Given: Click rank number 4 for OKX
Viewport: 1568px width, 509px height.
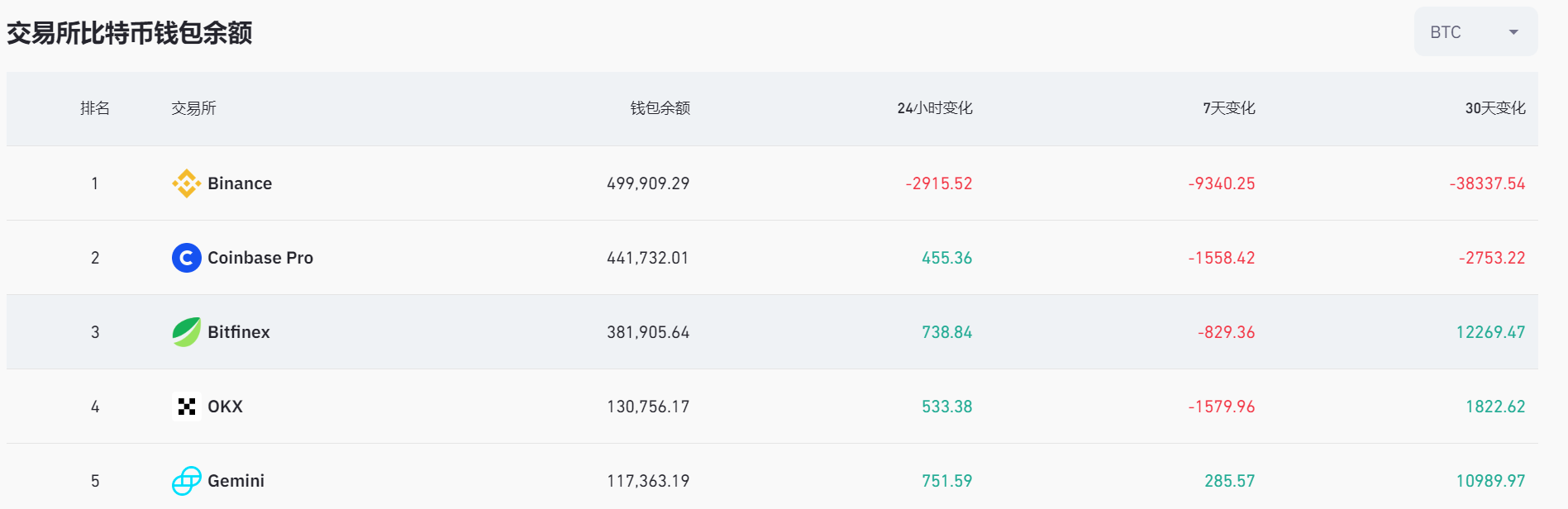Looking at the screenshot, I should coord(95,407).
